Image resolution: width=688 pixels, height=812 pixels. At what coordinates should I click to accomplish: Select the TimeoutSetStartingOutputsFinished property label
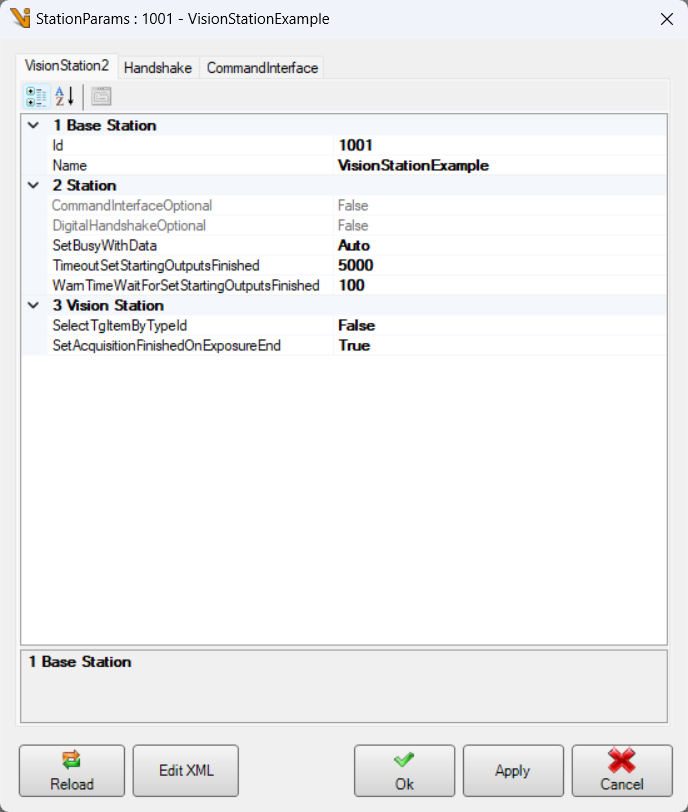click(x=156, y=266)
